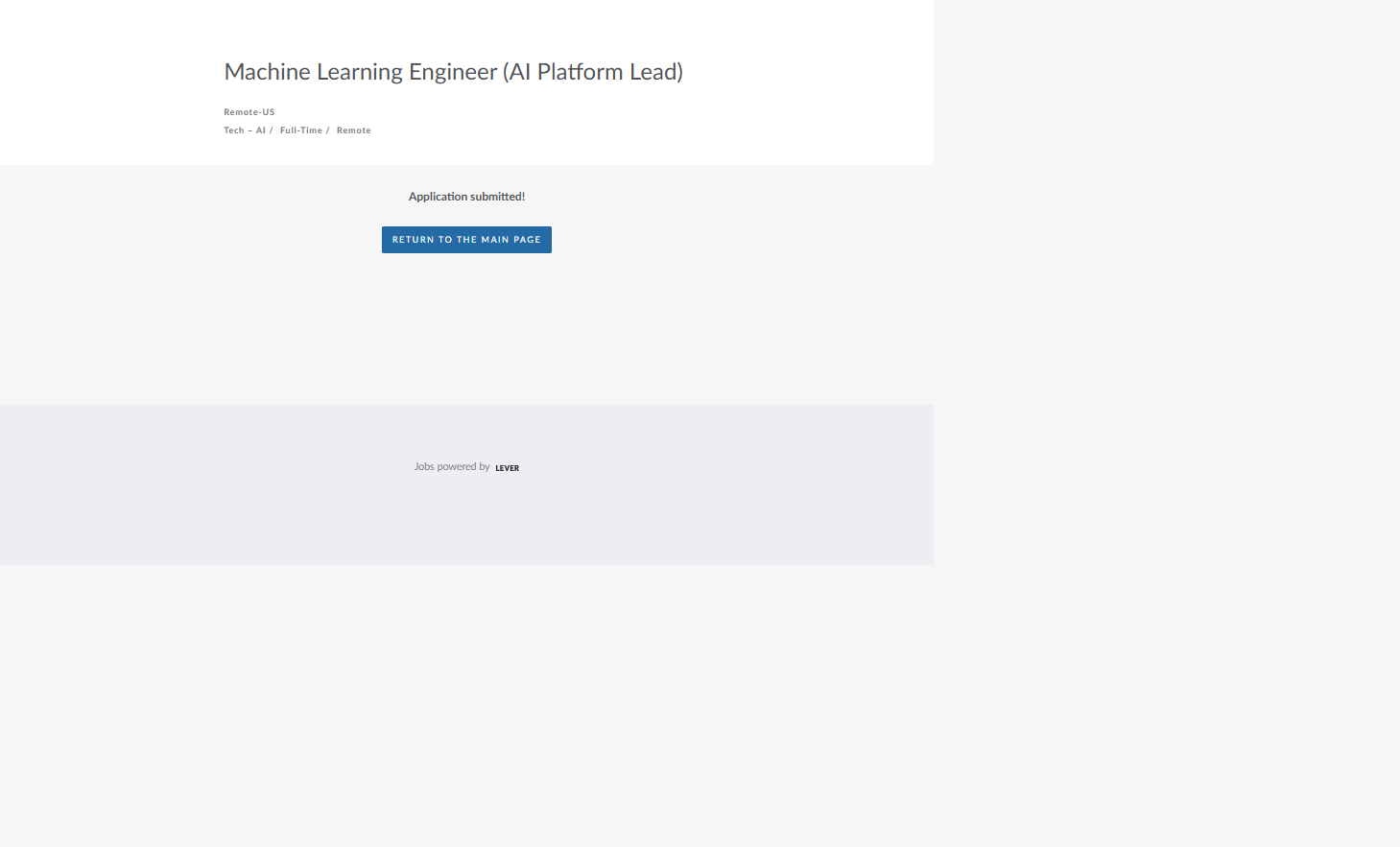Click the Full-Time commitment label
Screen dimensions: 1400x847
pos(301,130)
